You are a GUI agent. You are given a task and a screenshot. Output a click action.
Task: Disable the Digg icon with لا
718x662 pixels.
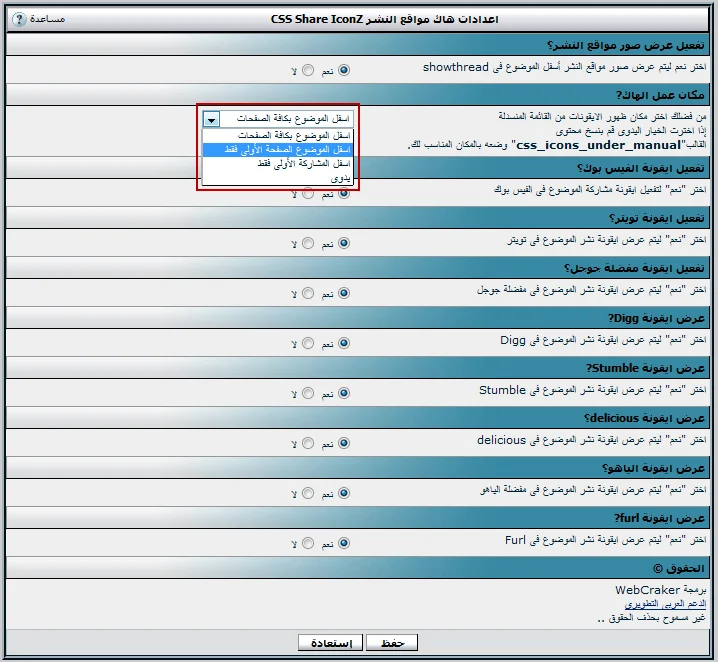[307, 343]
